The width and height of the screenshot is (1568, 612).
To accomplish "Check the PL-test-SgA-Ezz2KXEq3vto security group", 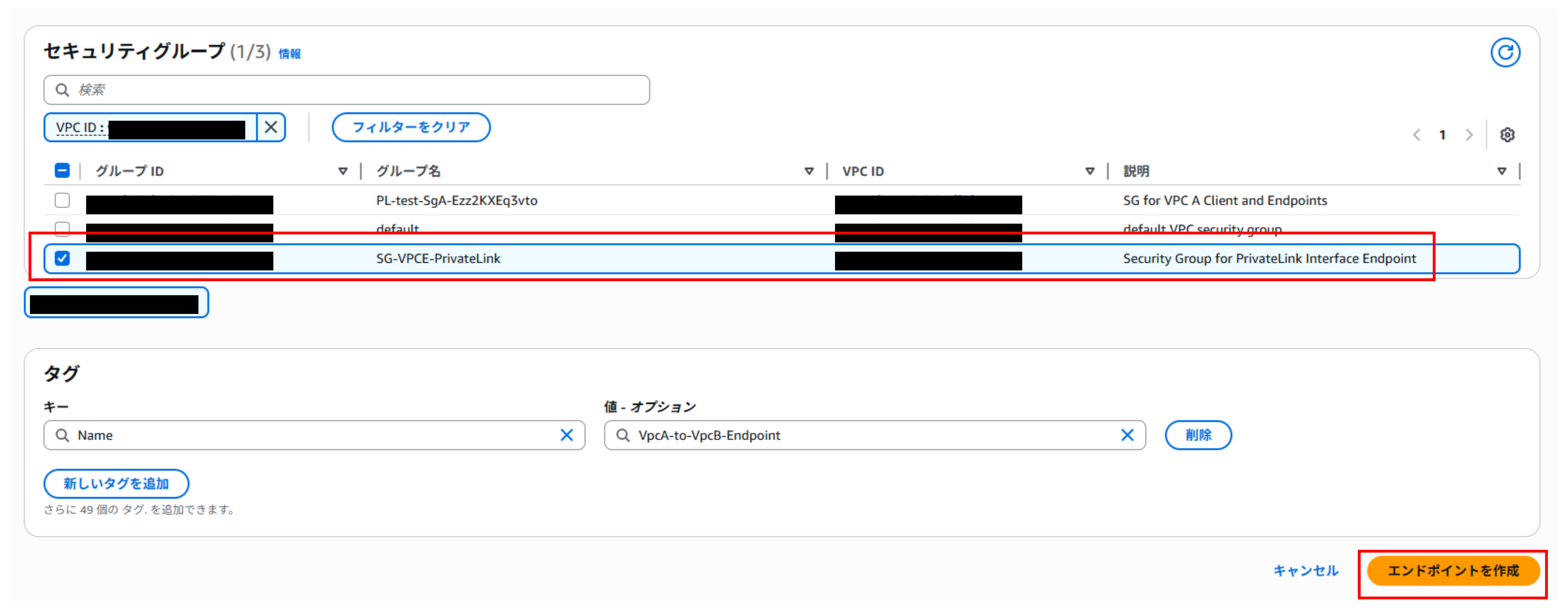I will pos(62,200).
